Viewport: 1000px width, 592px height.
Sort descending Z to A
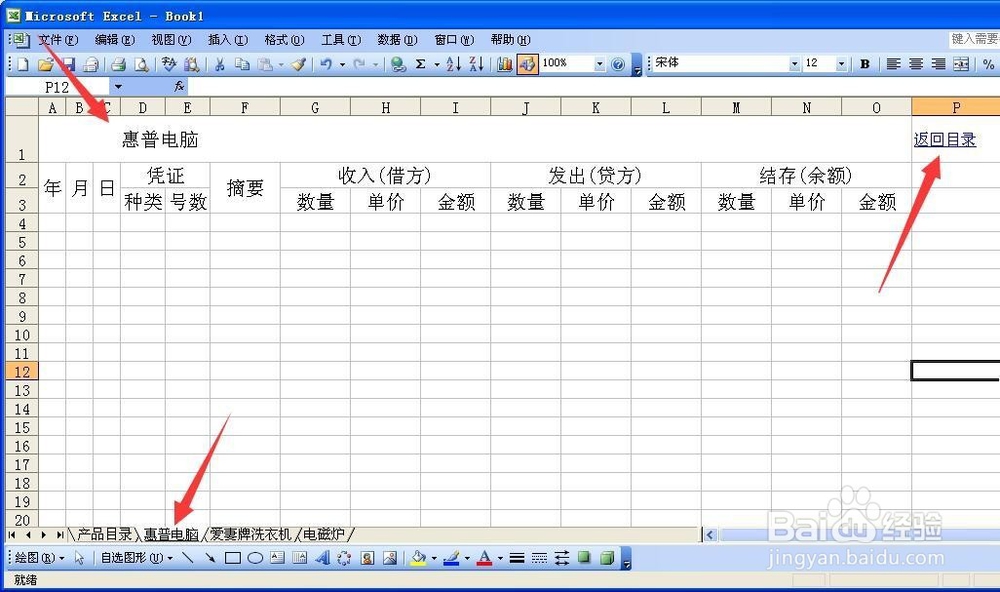(x=476, y=64)
